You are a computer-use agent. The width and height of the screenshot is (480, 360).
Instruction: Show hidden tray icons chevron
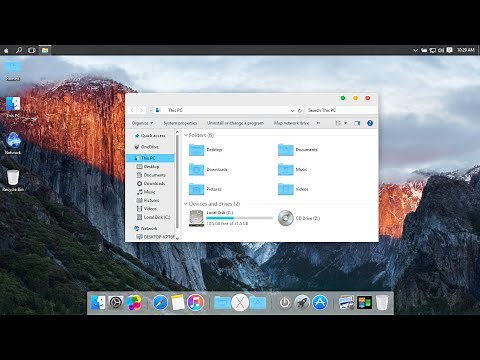415,50
